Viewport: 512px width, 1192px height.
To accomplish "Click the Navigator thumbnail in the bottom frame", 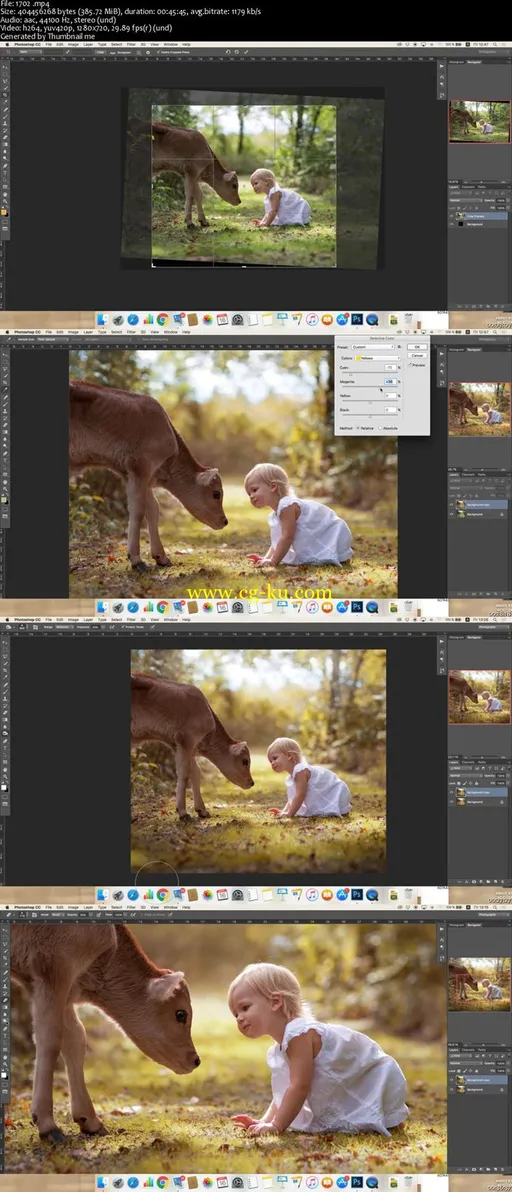I will 479,984.
